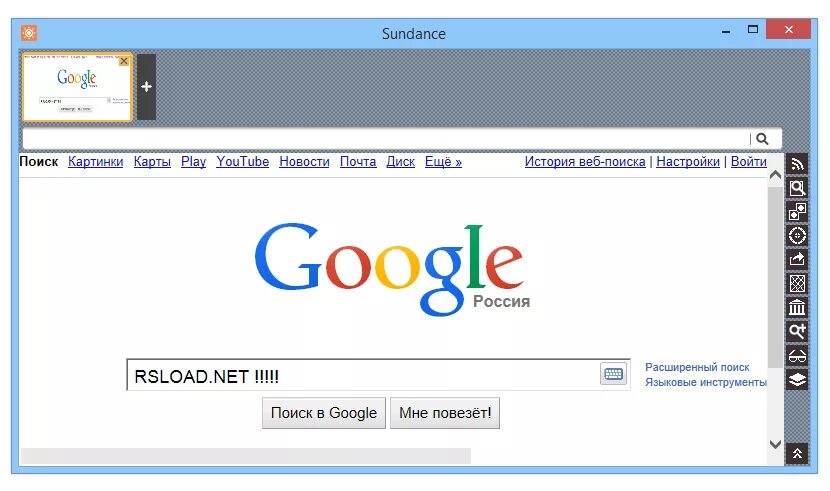
Task: Collapse sidebar with double chevron up button
Action: 797,453
